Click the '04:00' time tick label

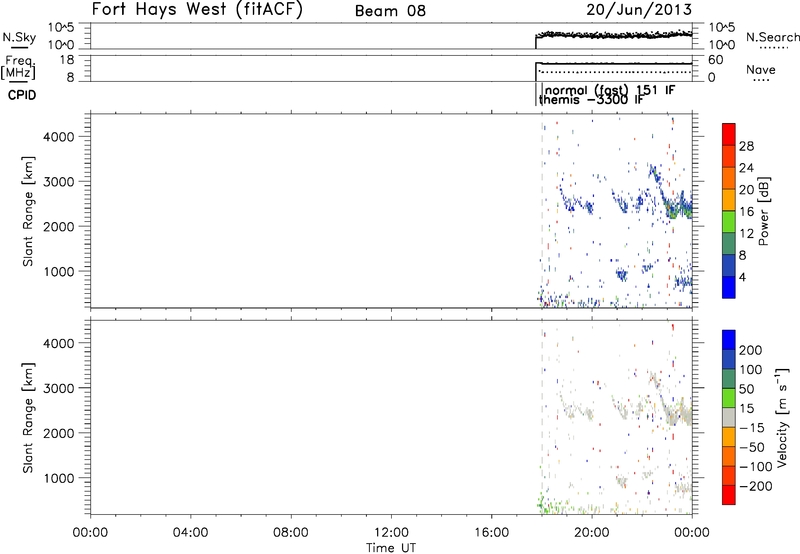(190, 533)
